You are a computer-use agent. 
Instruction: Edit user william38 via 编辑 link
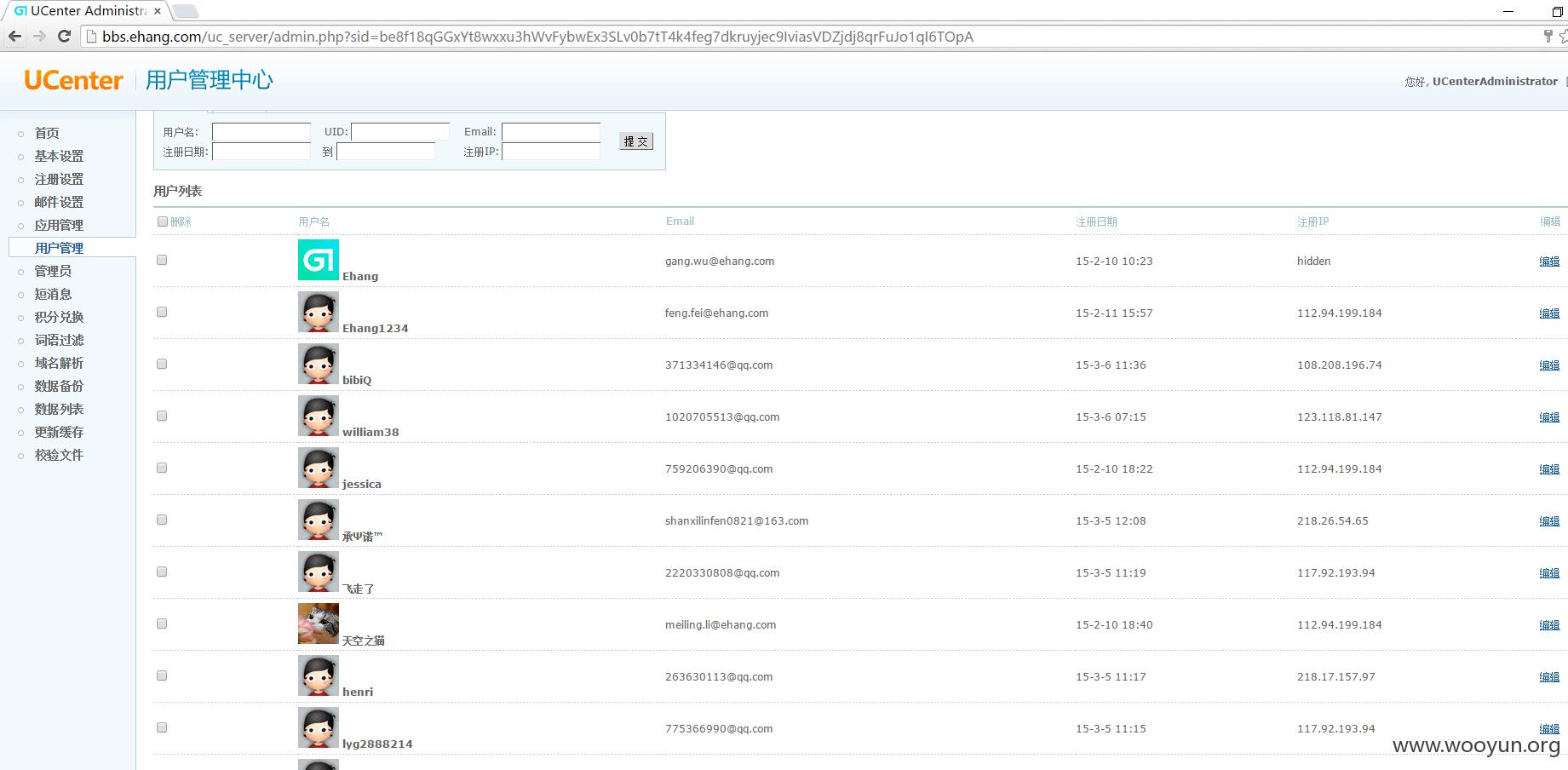(x=1549, y=417)
